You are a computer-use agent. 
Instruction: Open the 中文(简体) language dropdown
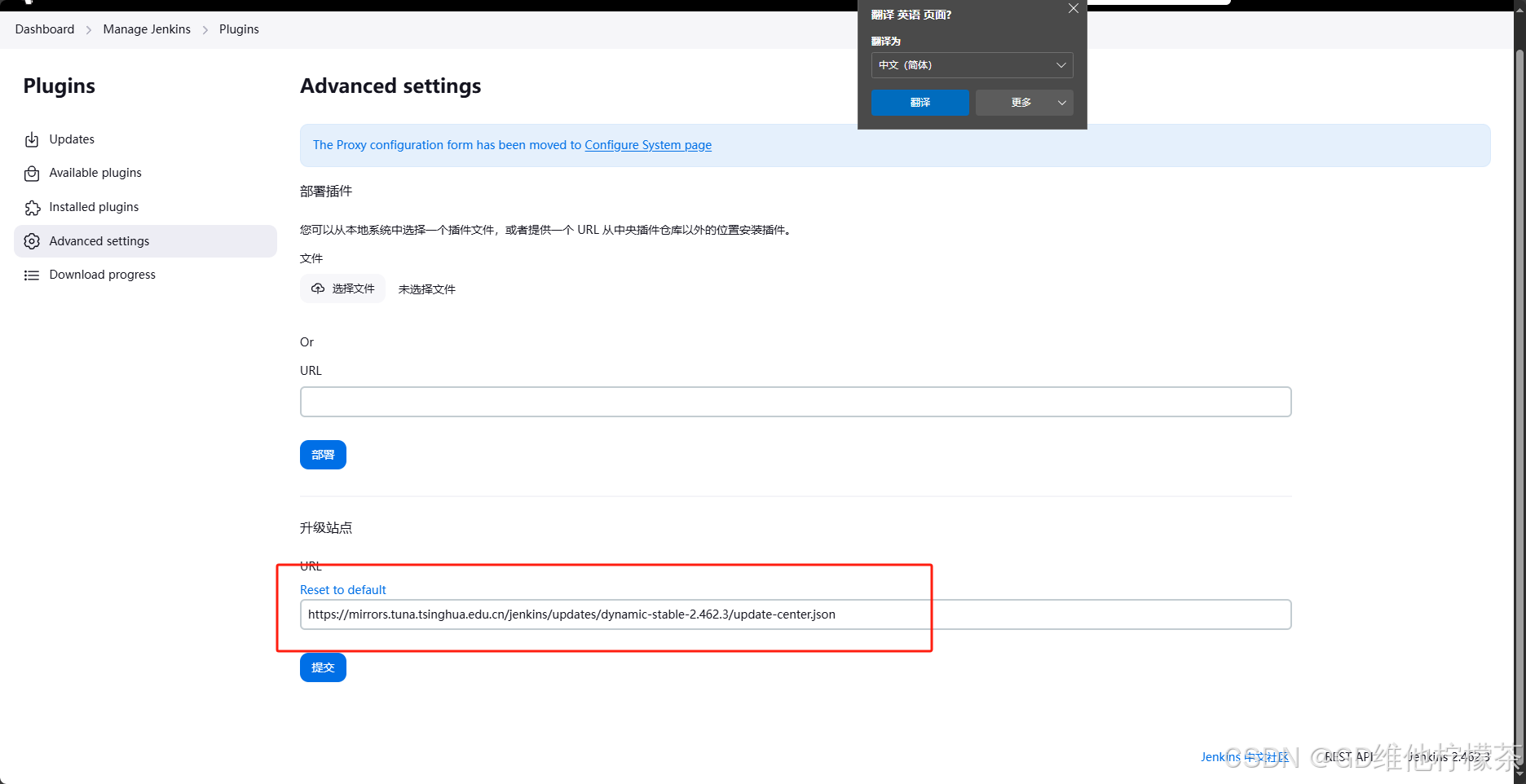[972, 65]
